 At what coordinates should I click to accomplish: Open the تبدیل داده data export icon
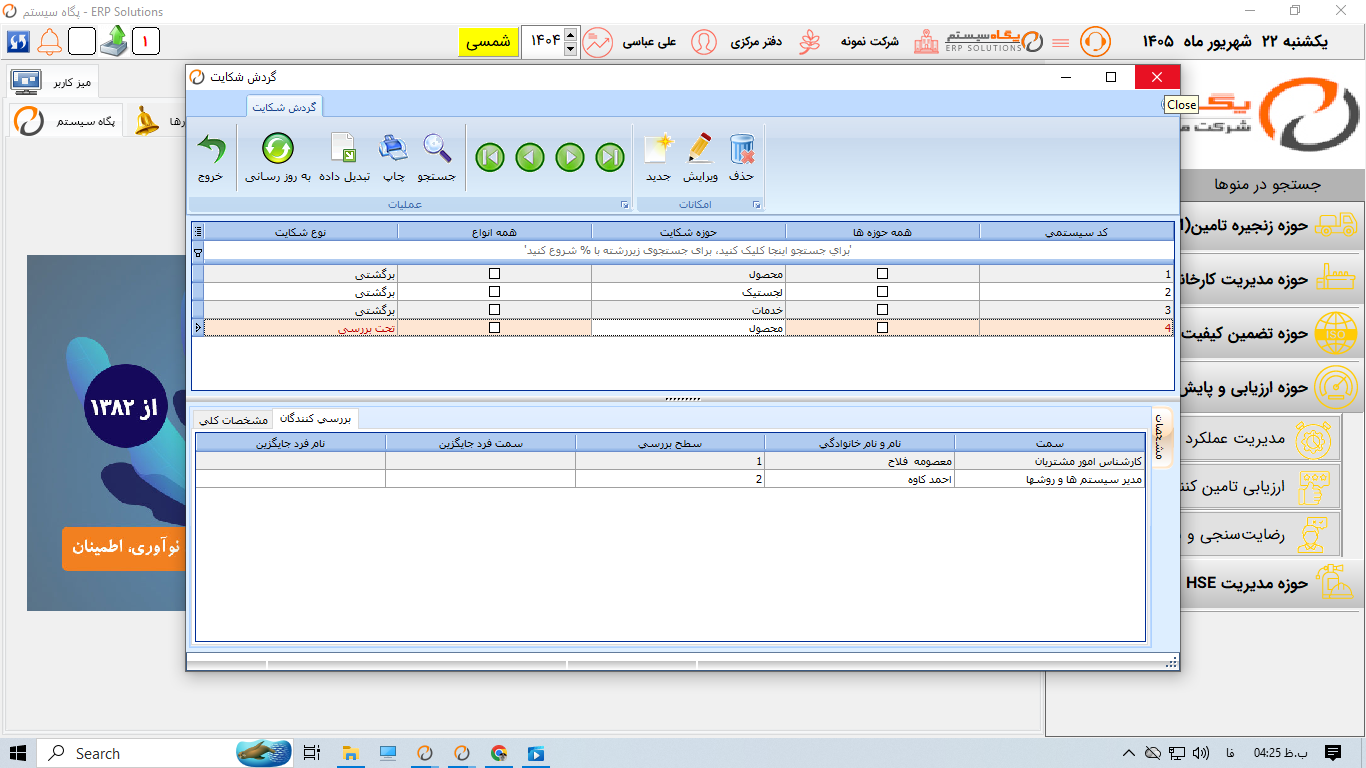click(344, 148)
